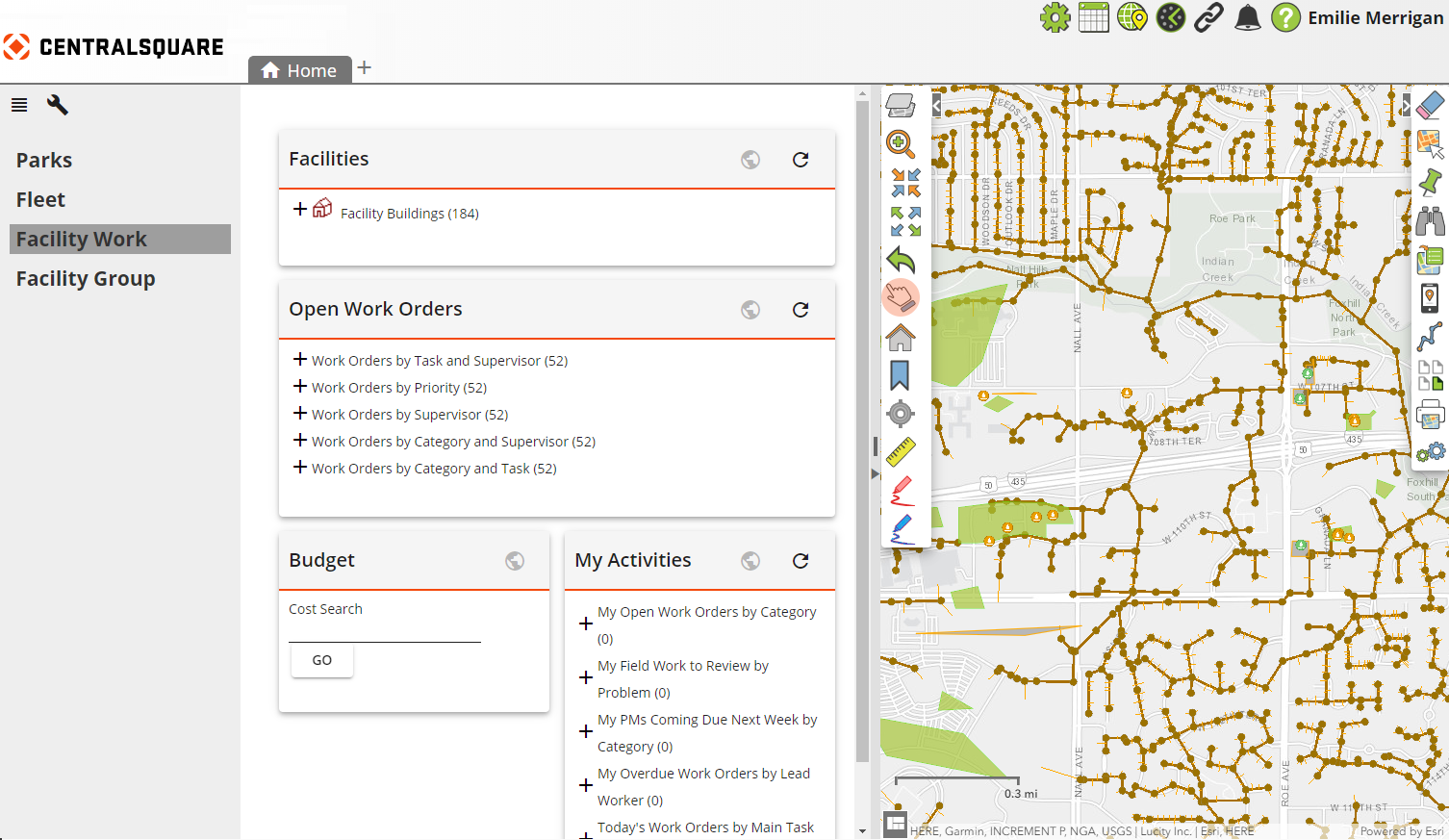Expand My Open Work Orders by Category
Viewport: 1449px width, 840px height.
[586, 624]
